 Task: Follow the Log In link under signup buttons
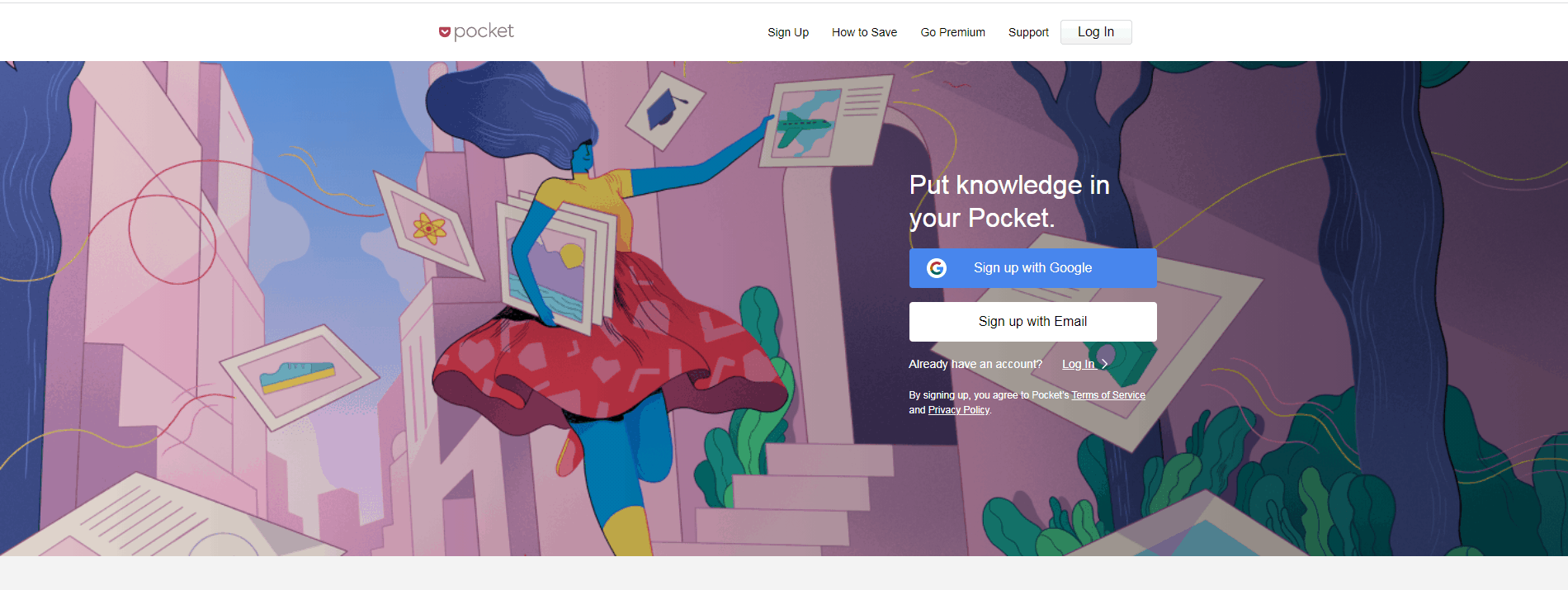[x=1079, y=364]
